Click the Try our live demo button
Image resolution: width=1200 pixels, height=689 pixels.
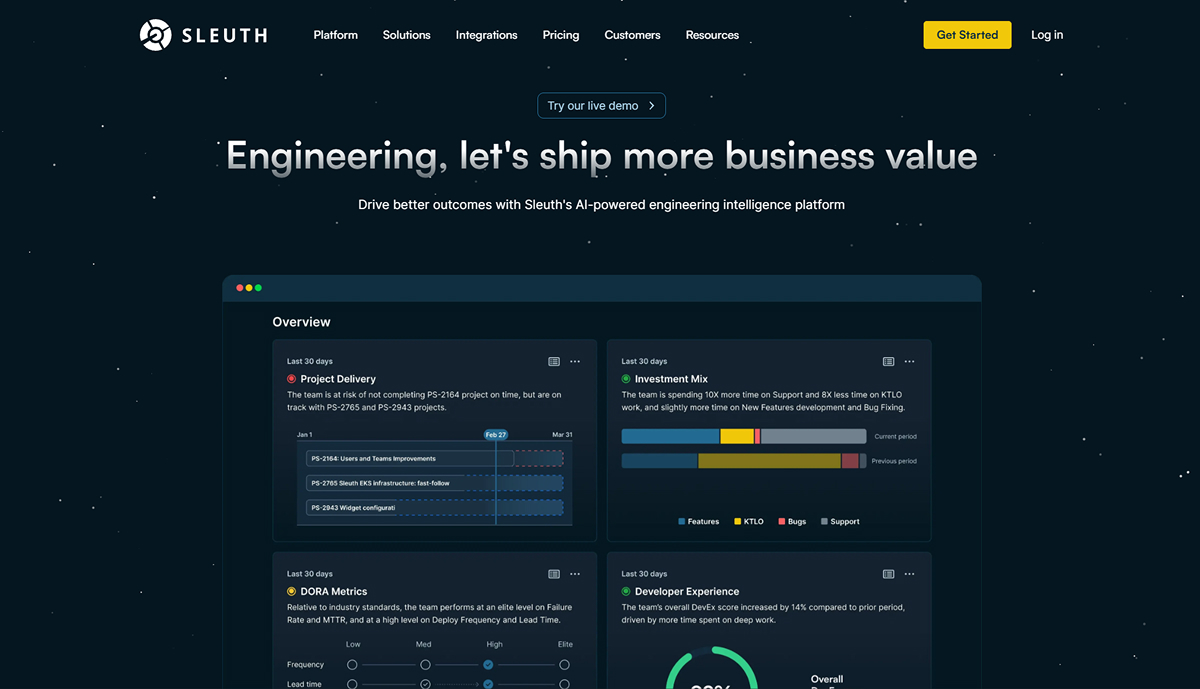point(601,106)
